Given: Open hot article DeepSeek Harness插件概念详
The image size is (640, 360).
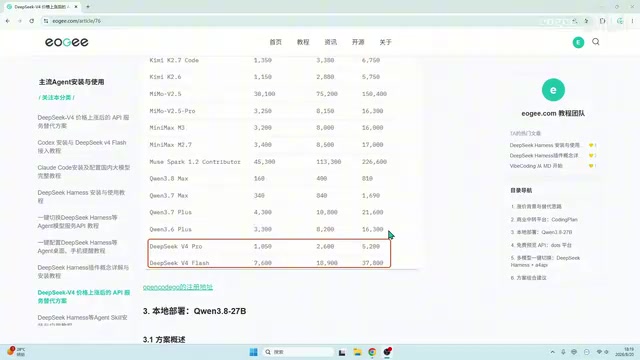Looking at the screenshot, I should (x=544, y=156).
